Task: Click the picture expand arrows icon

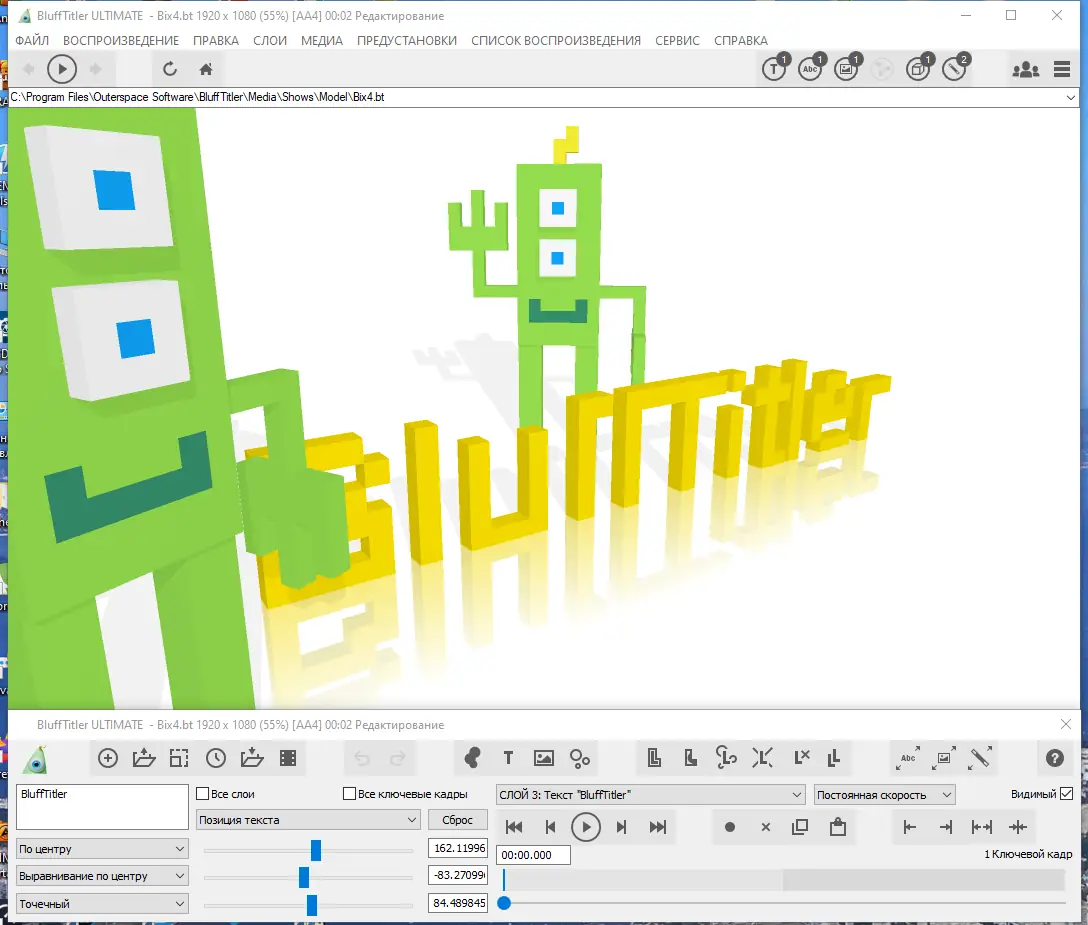Action: 944,758
